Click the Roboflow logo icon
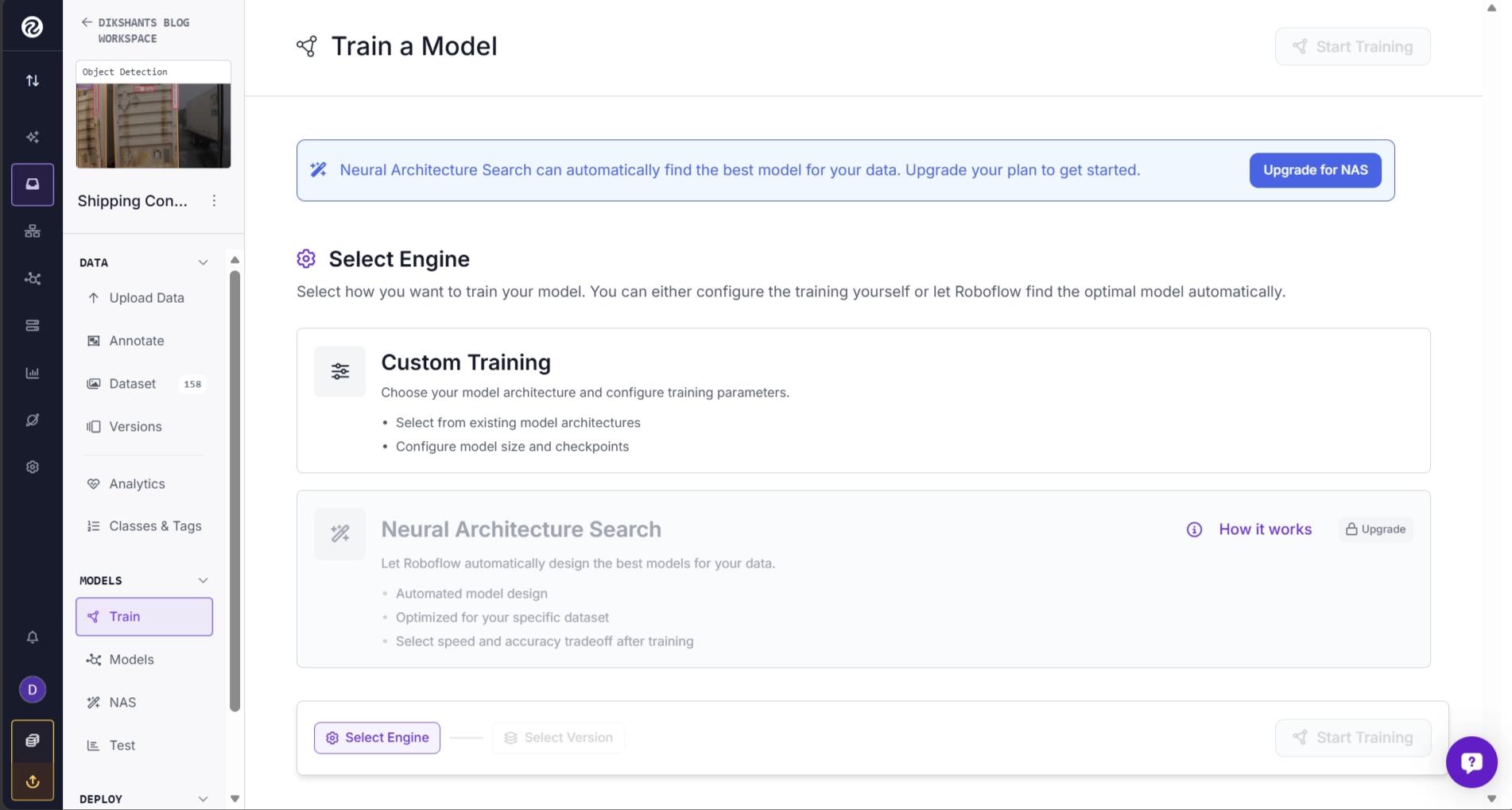Screen dimensions: 1512x810 point(32,27)
